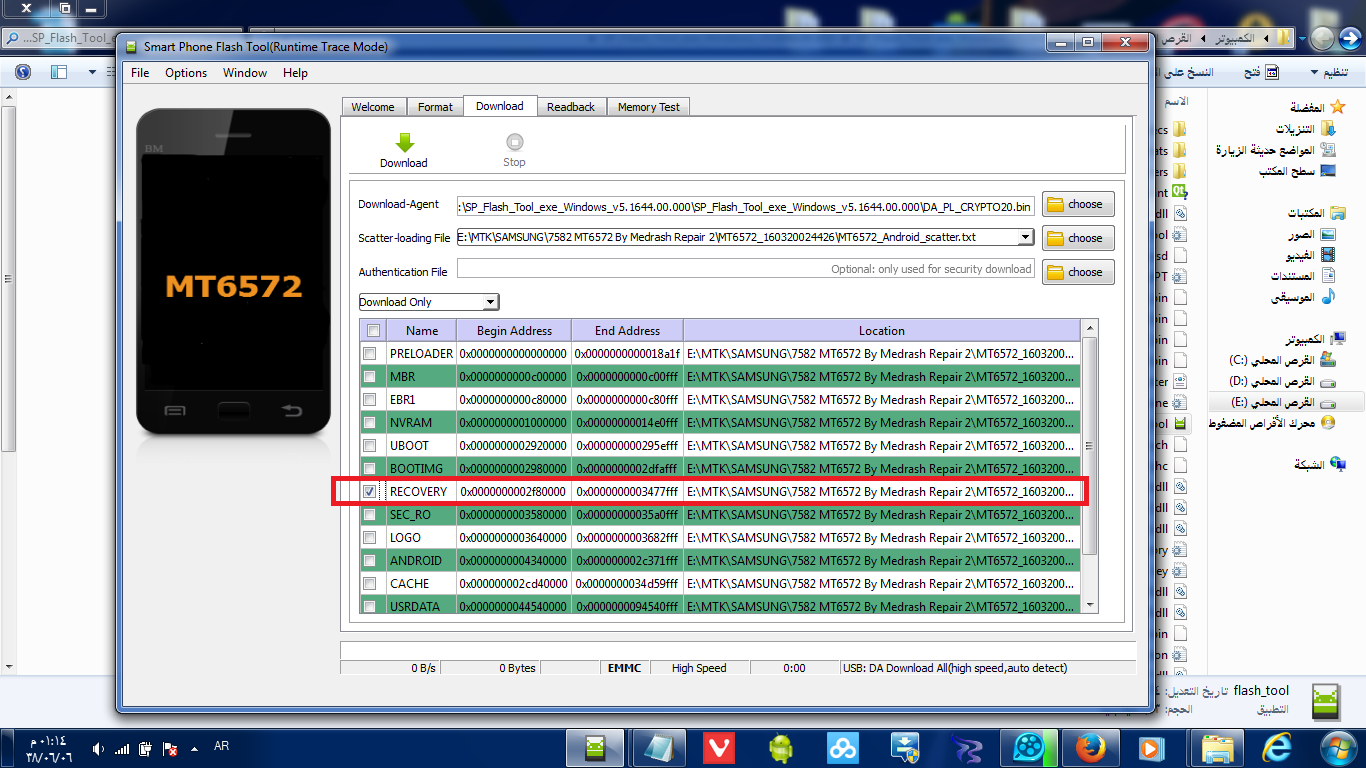Open Windows Explorer from the taskbar
Image resolution: width=1366 pixels, height=768 pixels.
click(x=1217, y=747)
